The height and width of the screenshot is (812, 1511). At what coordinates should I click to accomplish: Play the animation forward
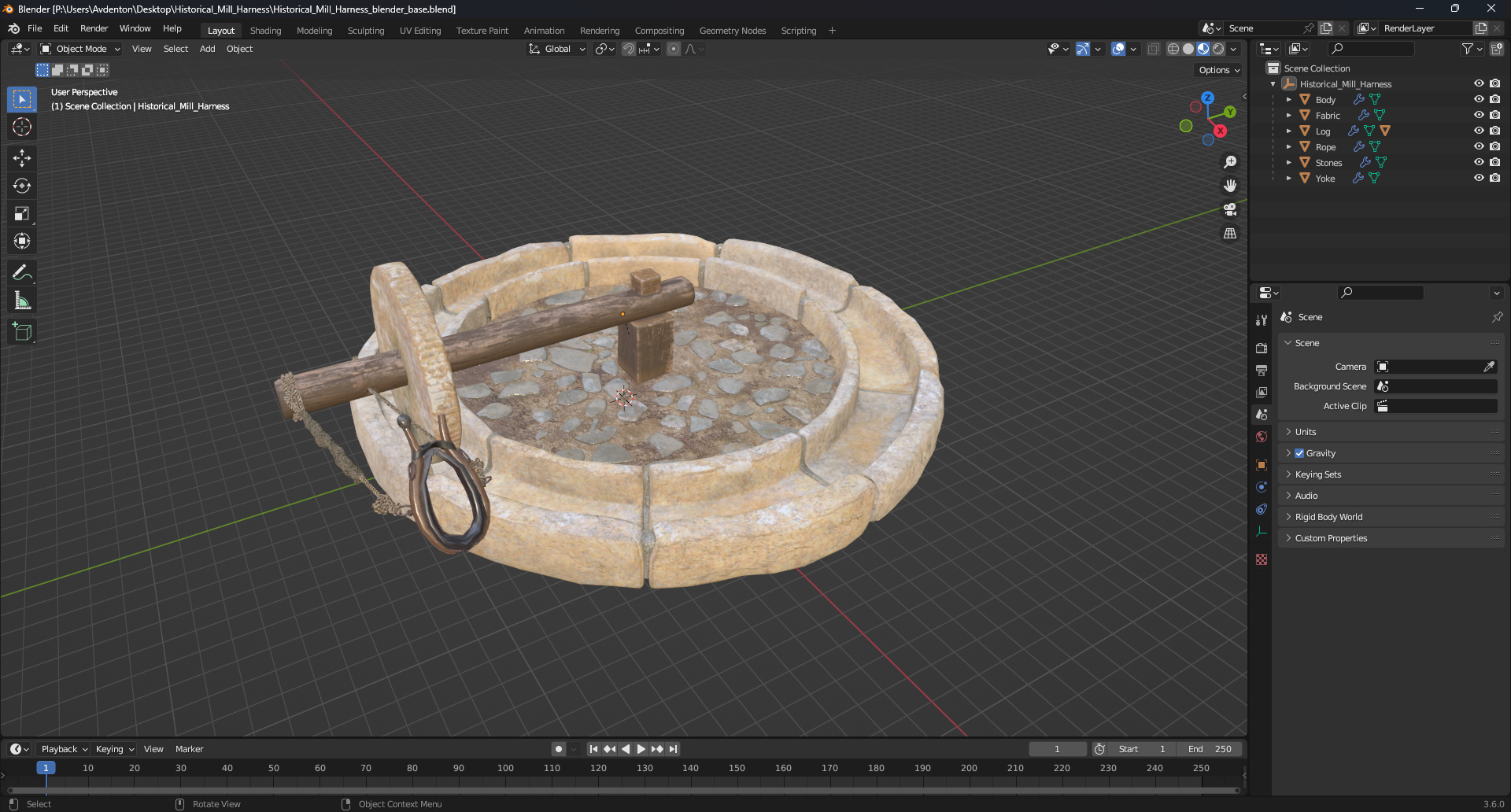[x=641, y=749]
